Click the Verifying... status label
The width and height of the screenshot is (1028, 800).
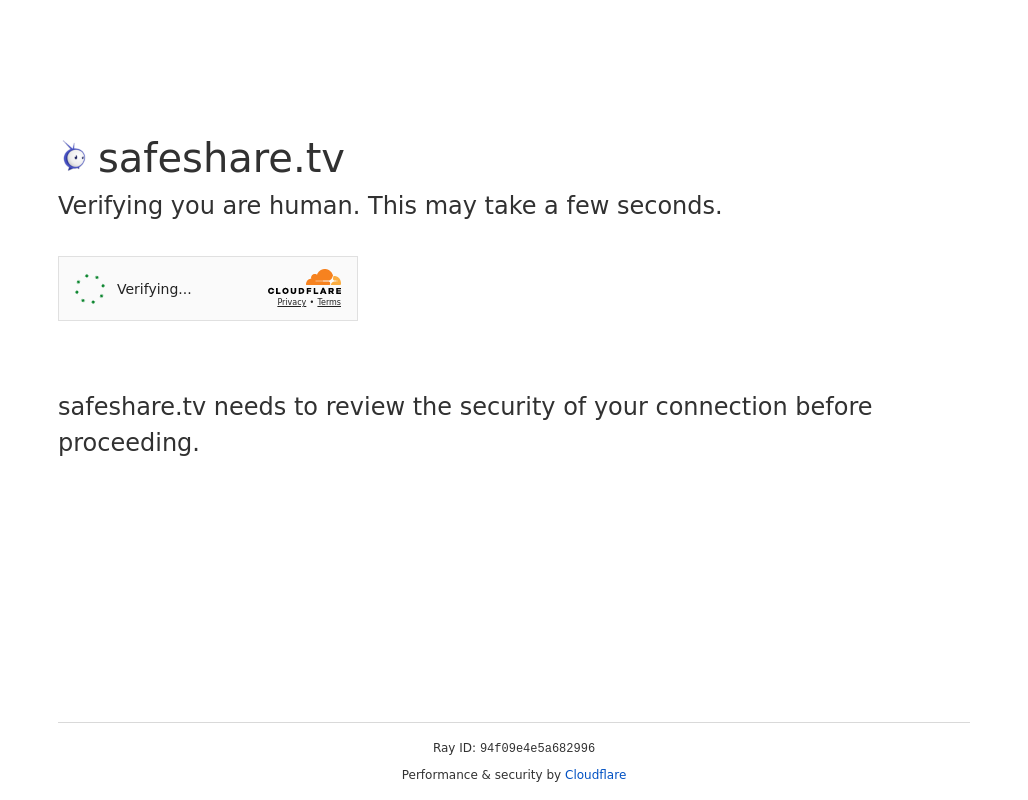[154, 289]
